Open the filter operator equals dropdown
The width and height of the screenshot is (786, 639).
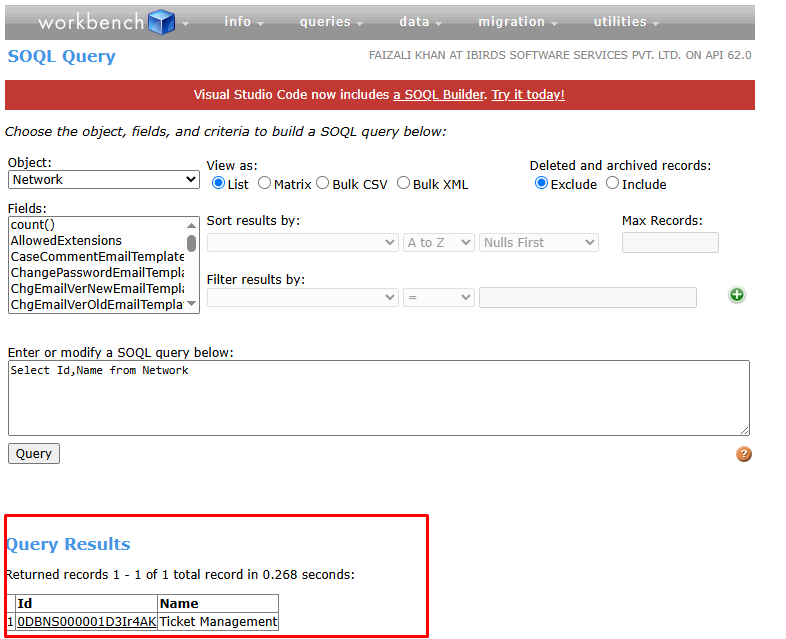coord(438,298)
